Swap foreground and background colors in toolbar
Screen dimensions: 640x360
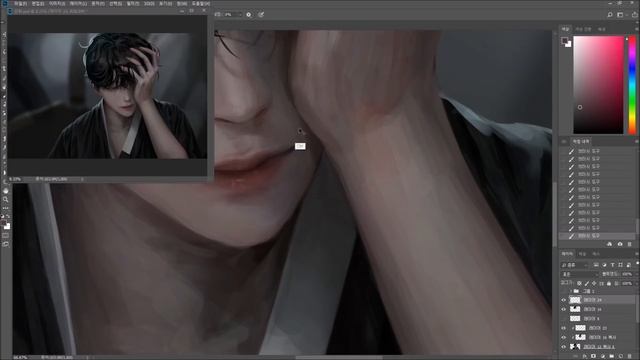[x=8, y=216]
